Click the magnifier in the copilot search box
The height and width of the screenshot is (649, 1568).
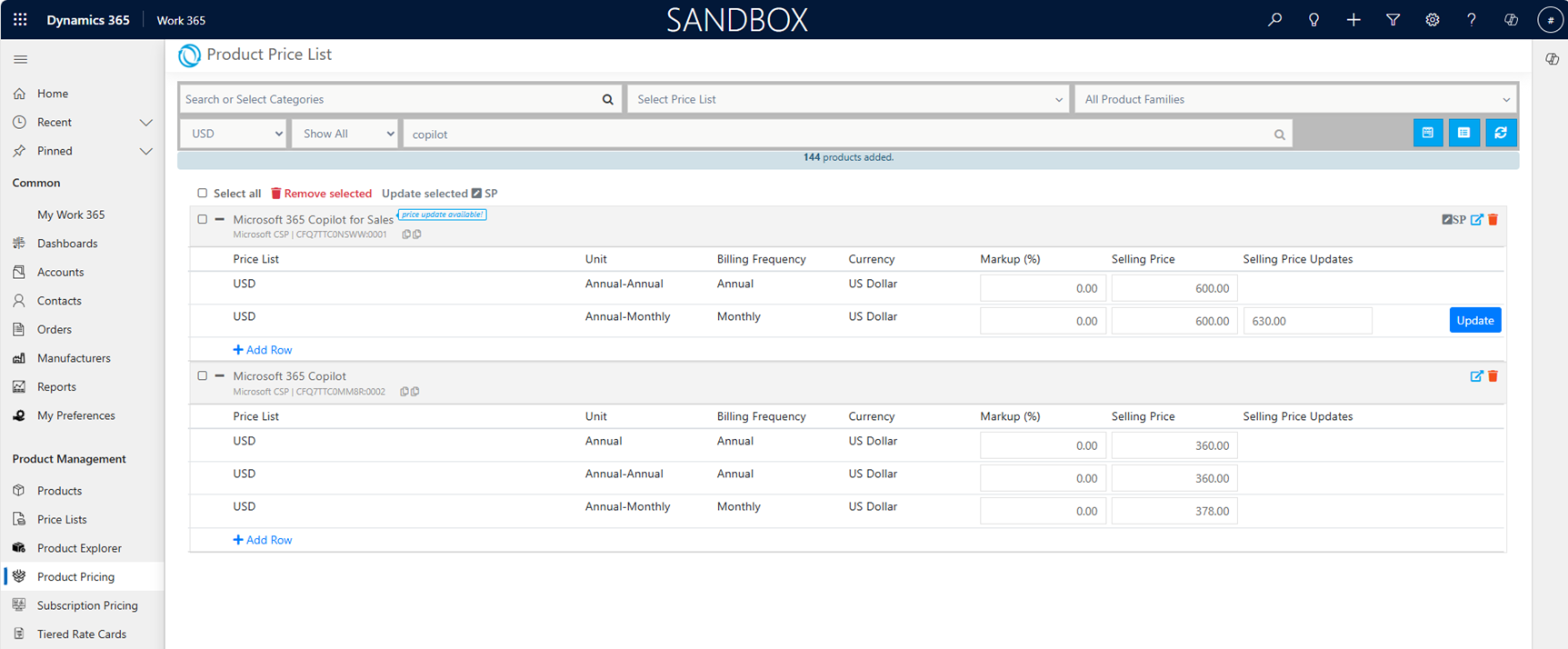tap(1279, 135)
